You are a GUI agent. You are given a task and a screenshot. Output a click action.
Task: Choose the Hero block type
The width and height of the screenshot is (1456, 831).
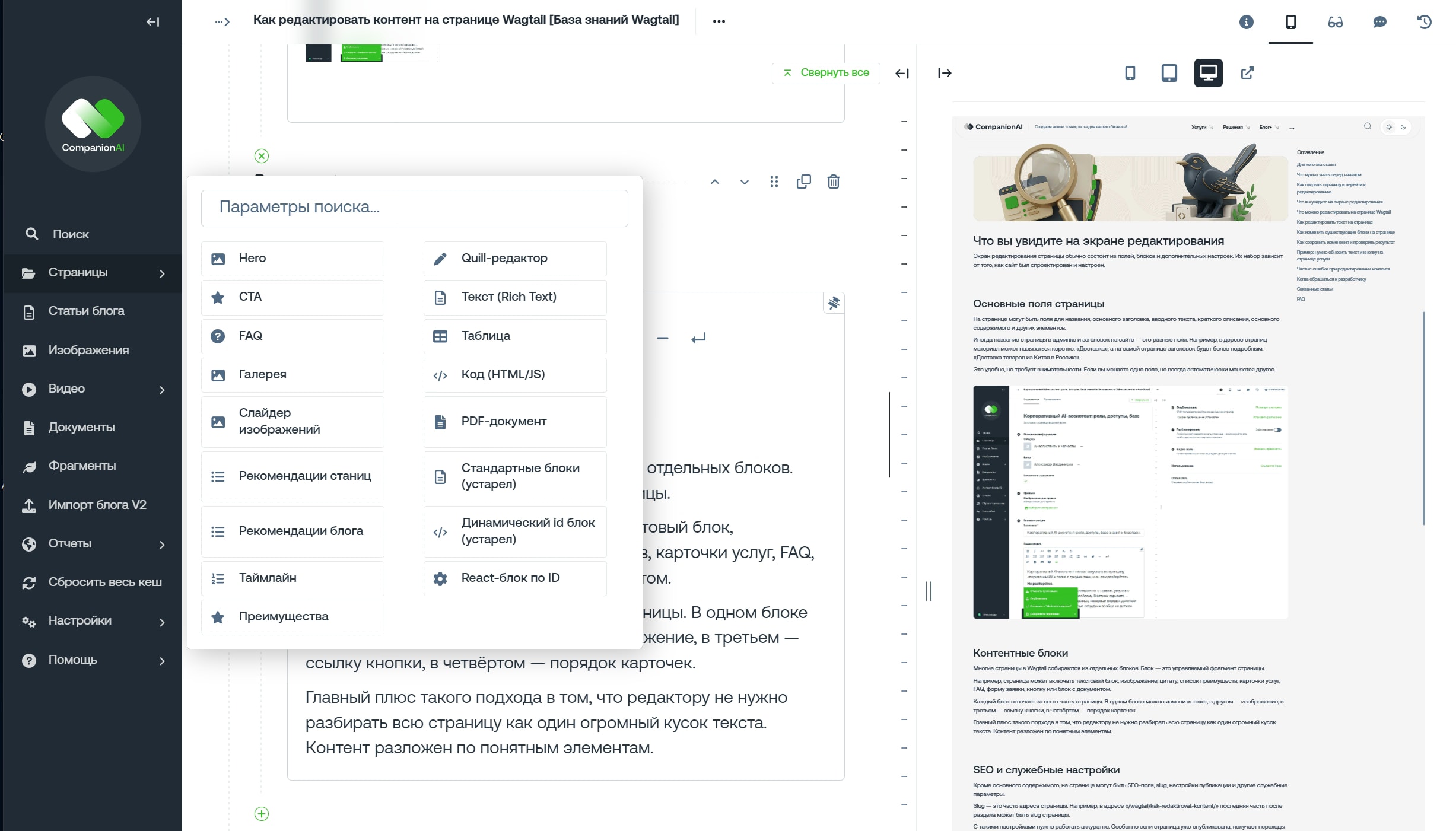pyautogui.click(x=293, y=259)
